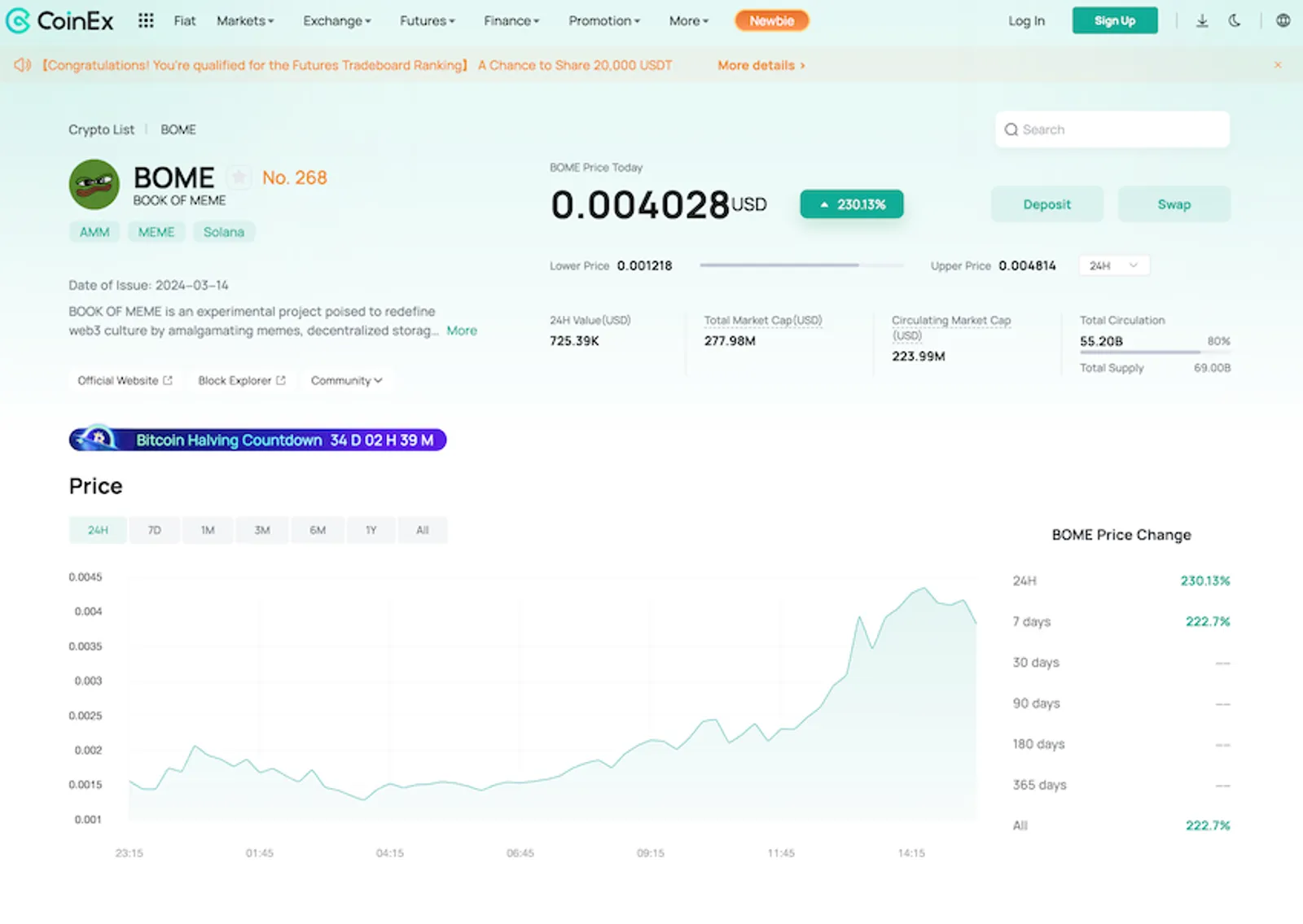Click the Total Market Cap(USD) label
The height and width of the screenshot is (924, 1303).
763,320
